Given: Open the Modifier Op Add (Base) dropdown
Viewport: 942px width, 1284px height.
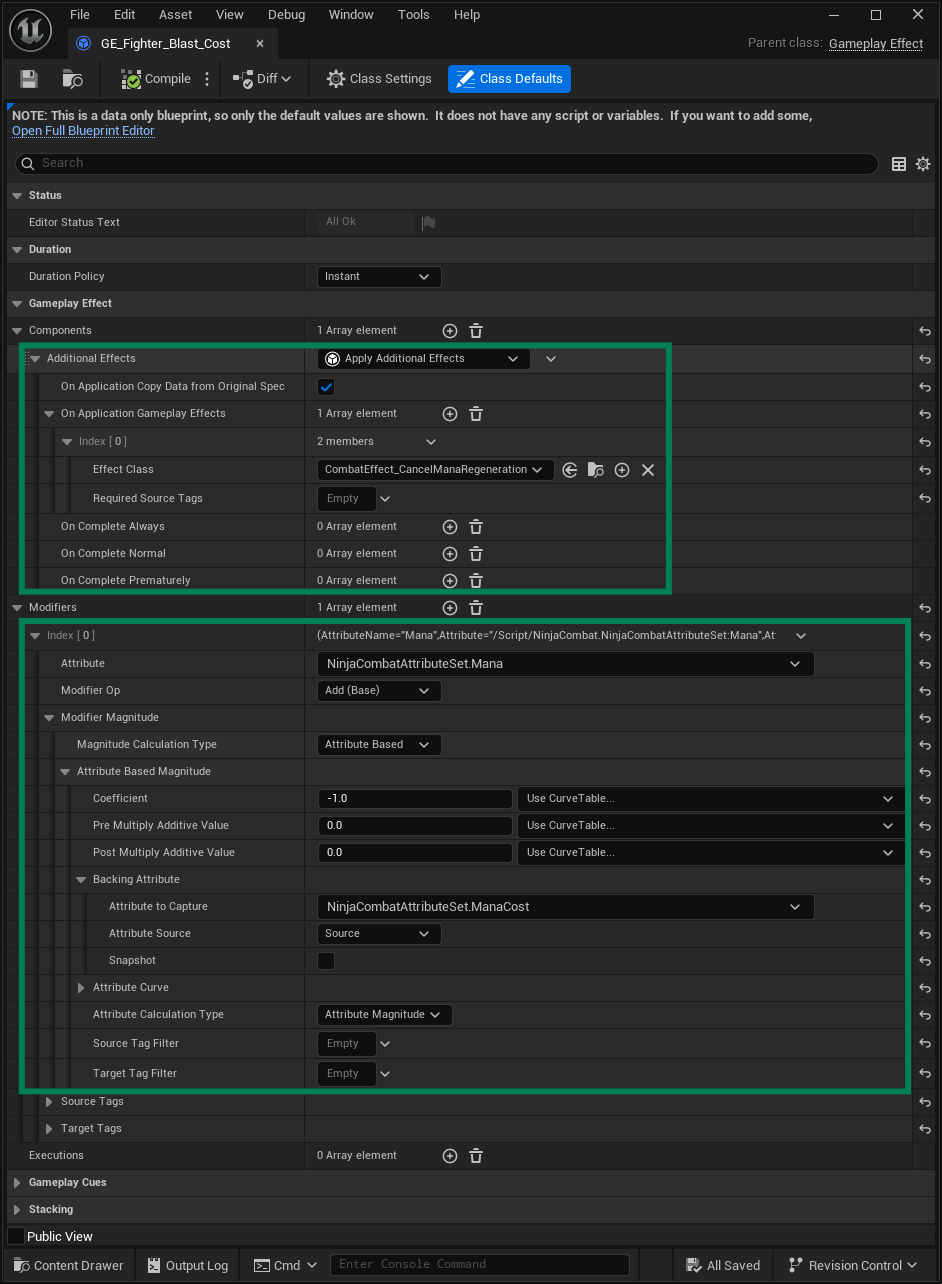Looking at the screenshot, I should [379, 691].
